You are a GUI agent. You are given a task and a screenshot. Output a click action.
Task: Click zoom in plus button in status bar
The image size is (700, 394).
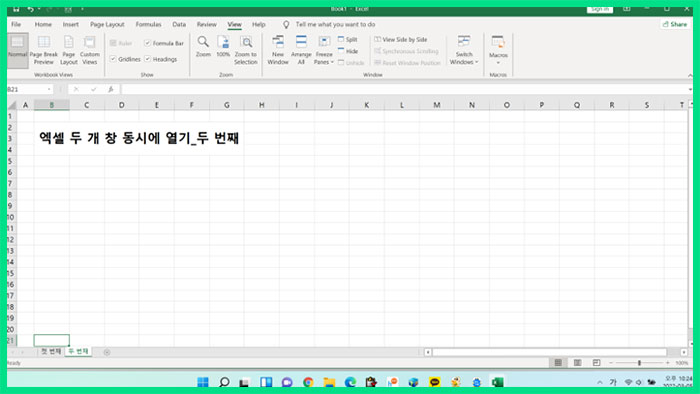coord(667,363)
